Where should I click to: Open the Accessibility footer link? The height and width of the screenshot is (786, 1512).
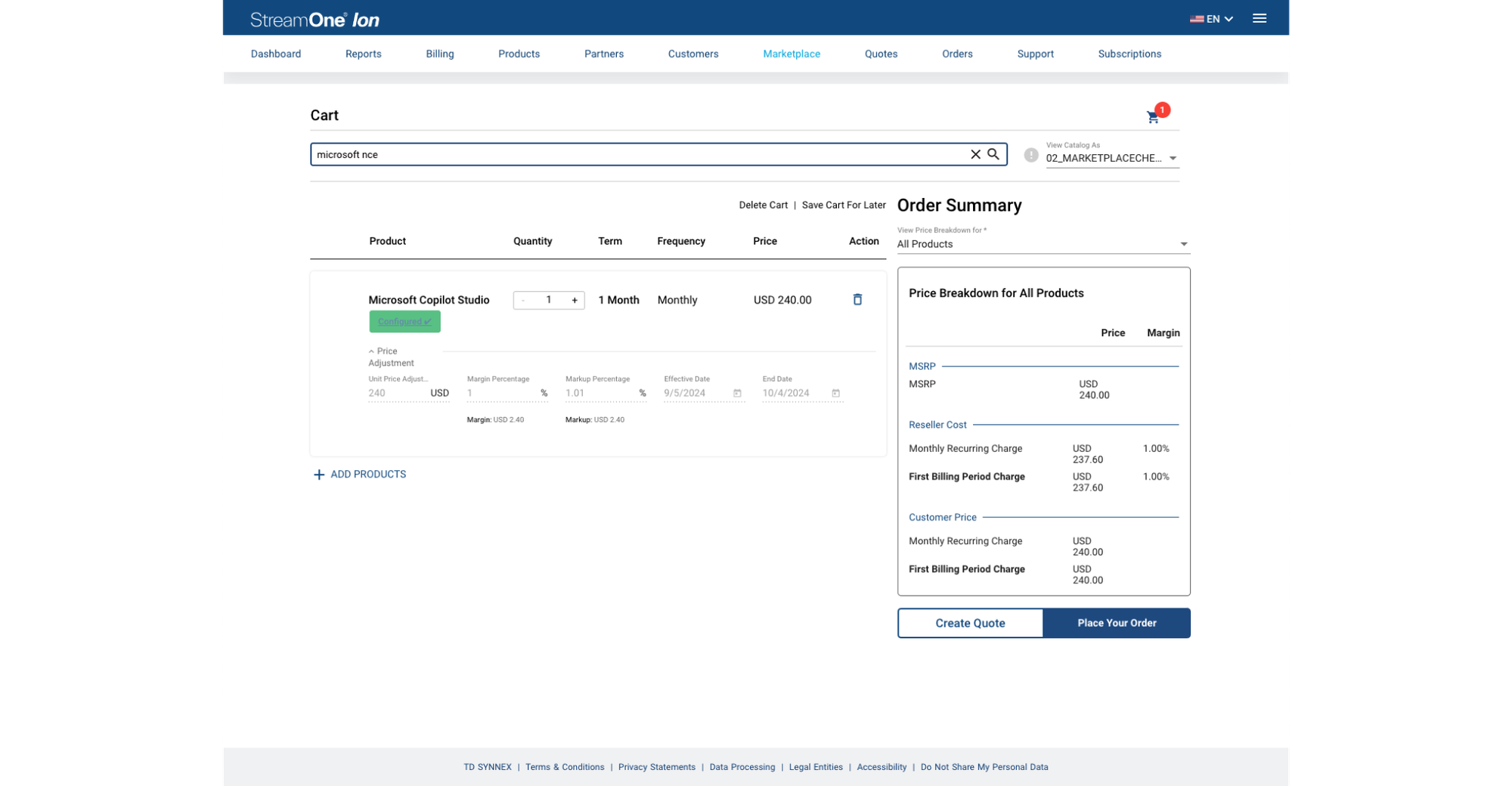[881, 767]
